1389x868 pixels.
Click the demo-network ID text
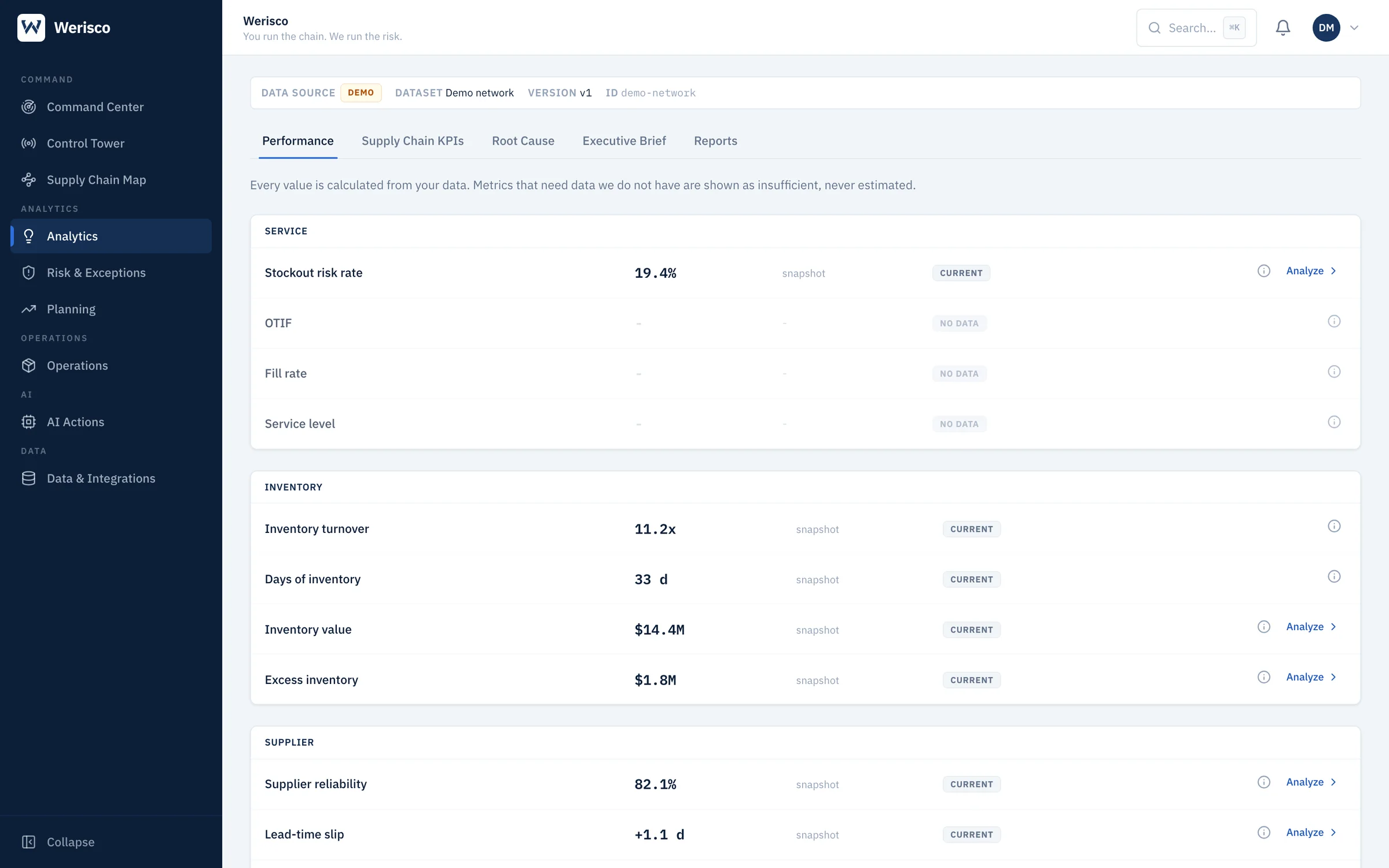click(x=658, y=93)
